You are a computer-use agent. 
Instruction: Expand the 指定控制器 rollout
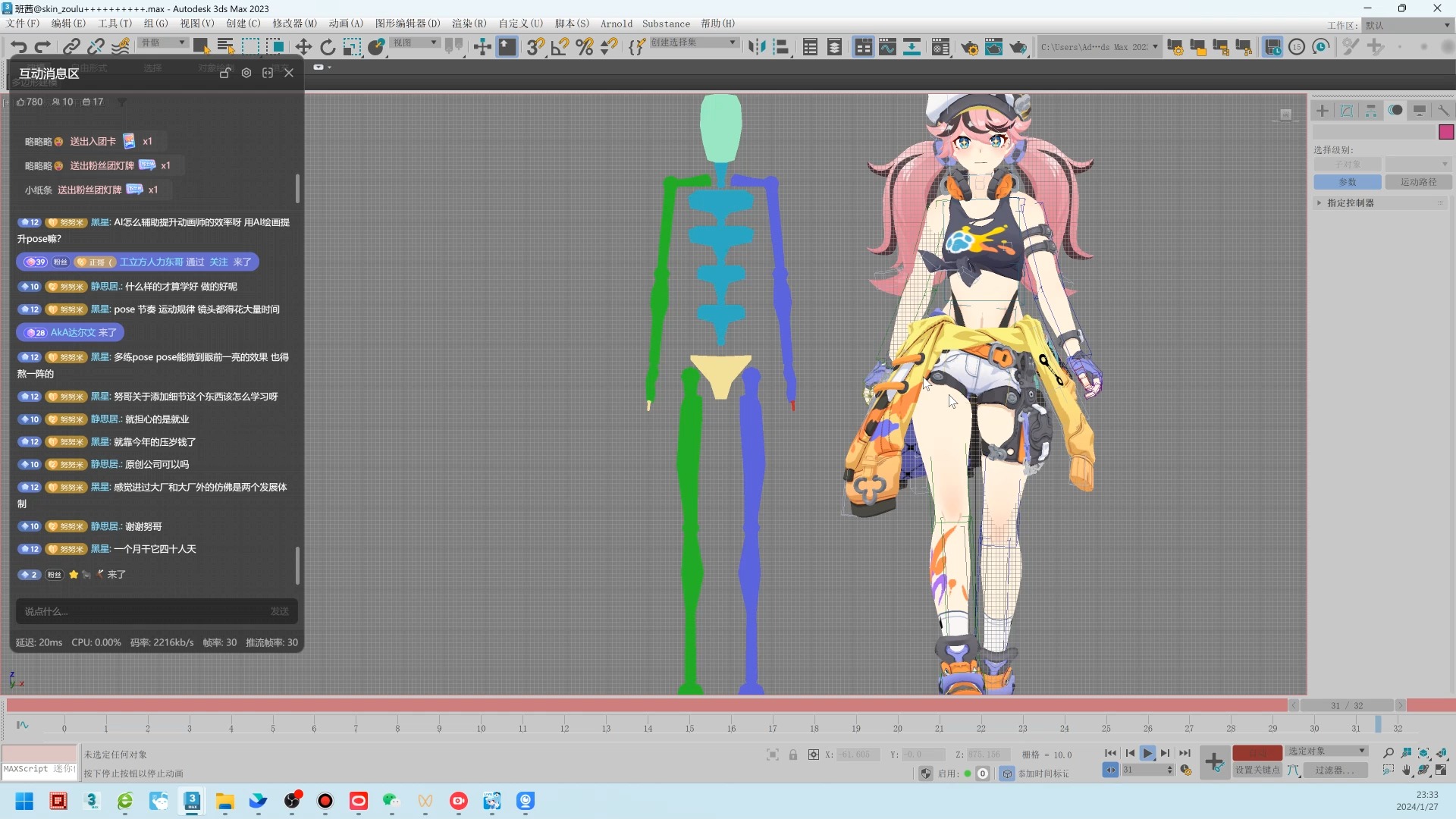click(1380, 203)
